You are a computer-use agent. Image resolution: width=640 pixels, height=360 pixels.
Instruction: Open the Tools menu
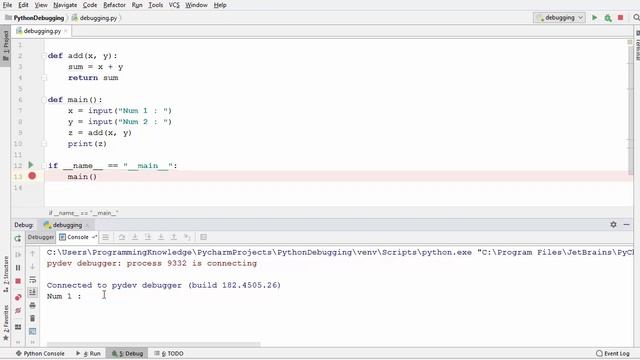(156, 5)
